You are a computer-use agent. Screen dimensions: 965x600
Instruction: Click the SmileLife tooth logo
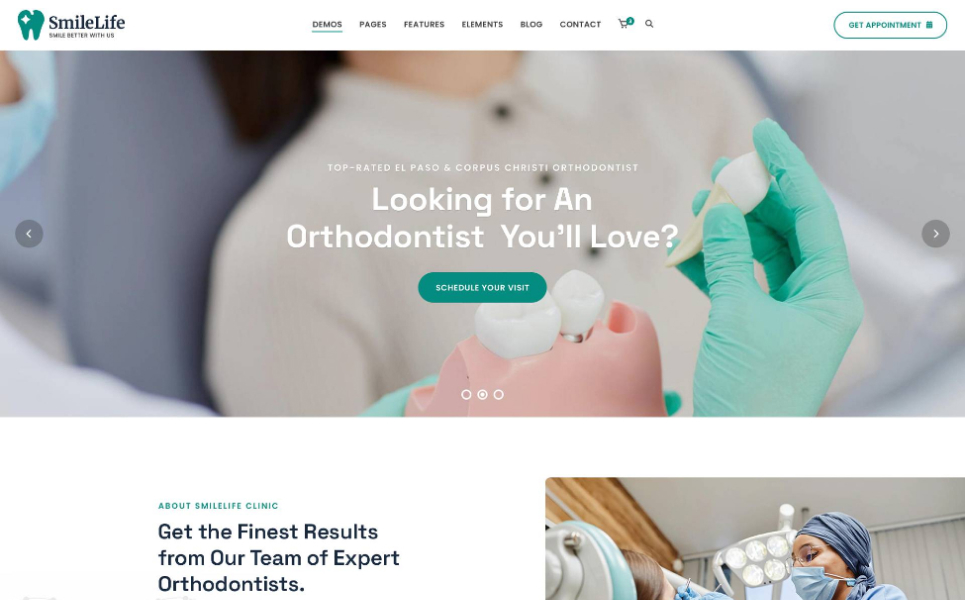click(x=31, y=25)
